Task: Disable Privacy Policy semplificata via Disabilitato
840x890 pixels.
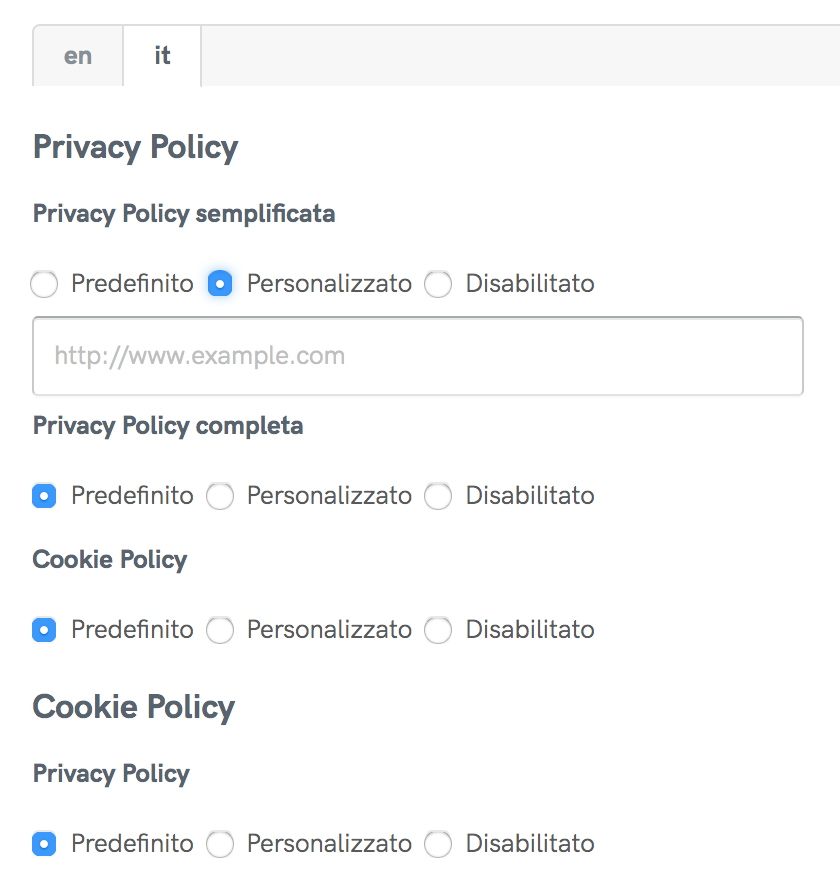Action: [438, 284]
